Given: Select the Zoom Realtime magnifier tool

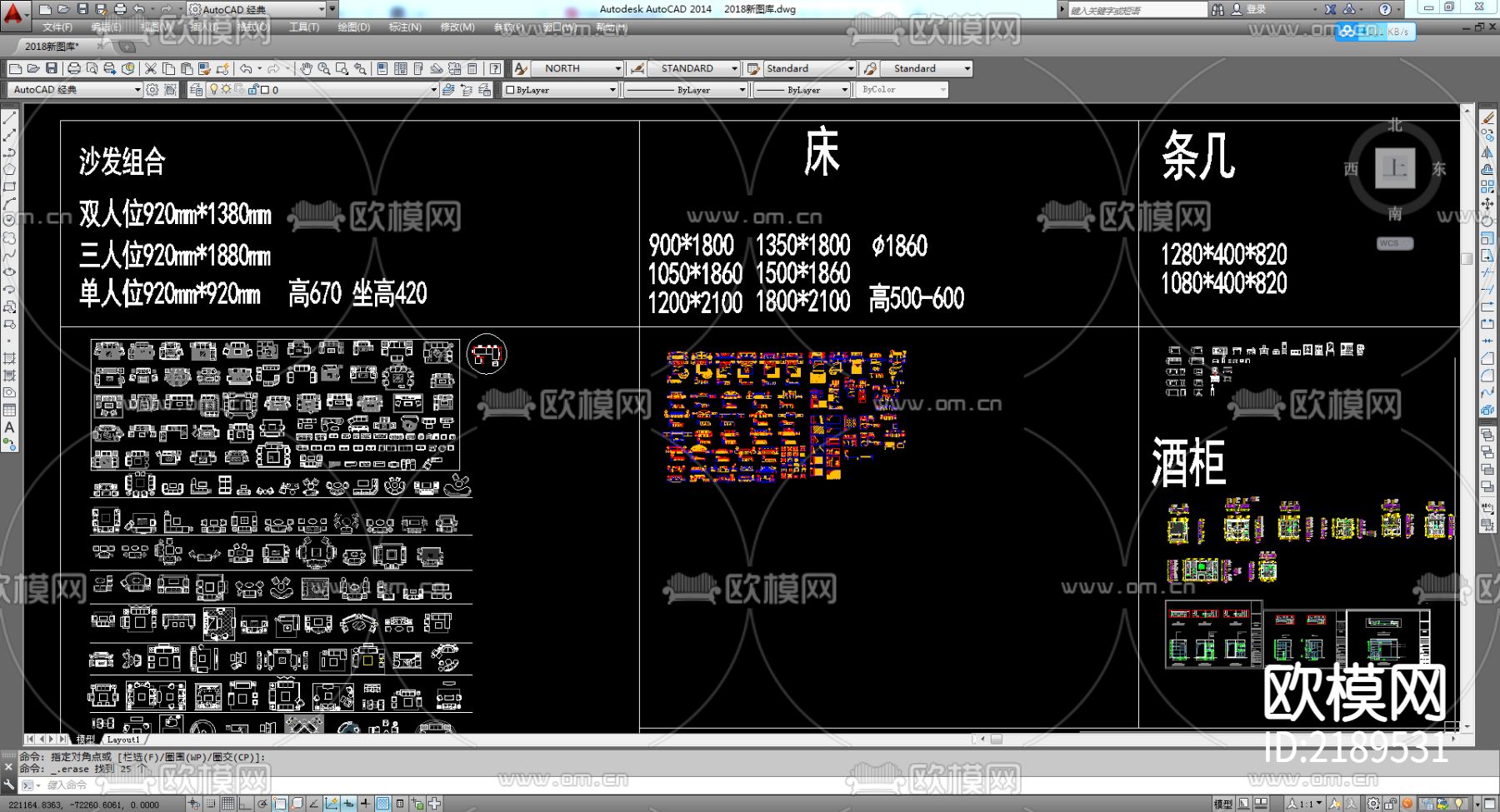Looking at the screenshot, I should (x=323, y=68).
